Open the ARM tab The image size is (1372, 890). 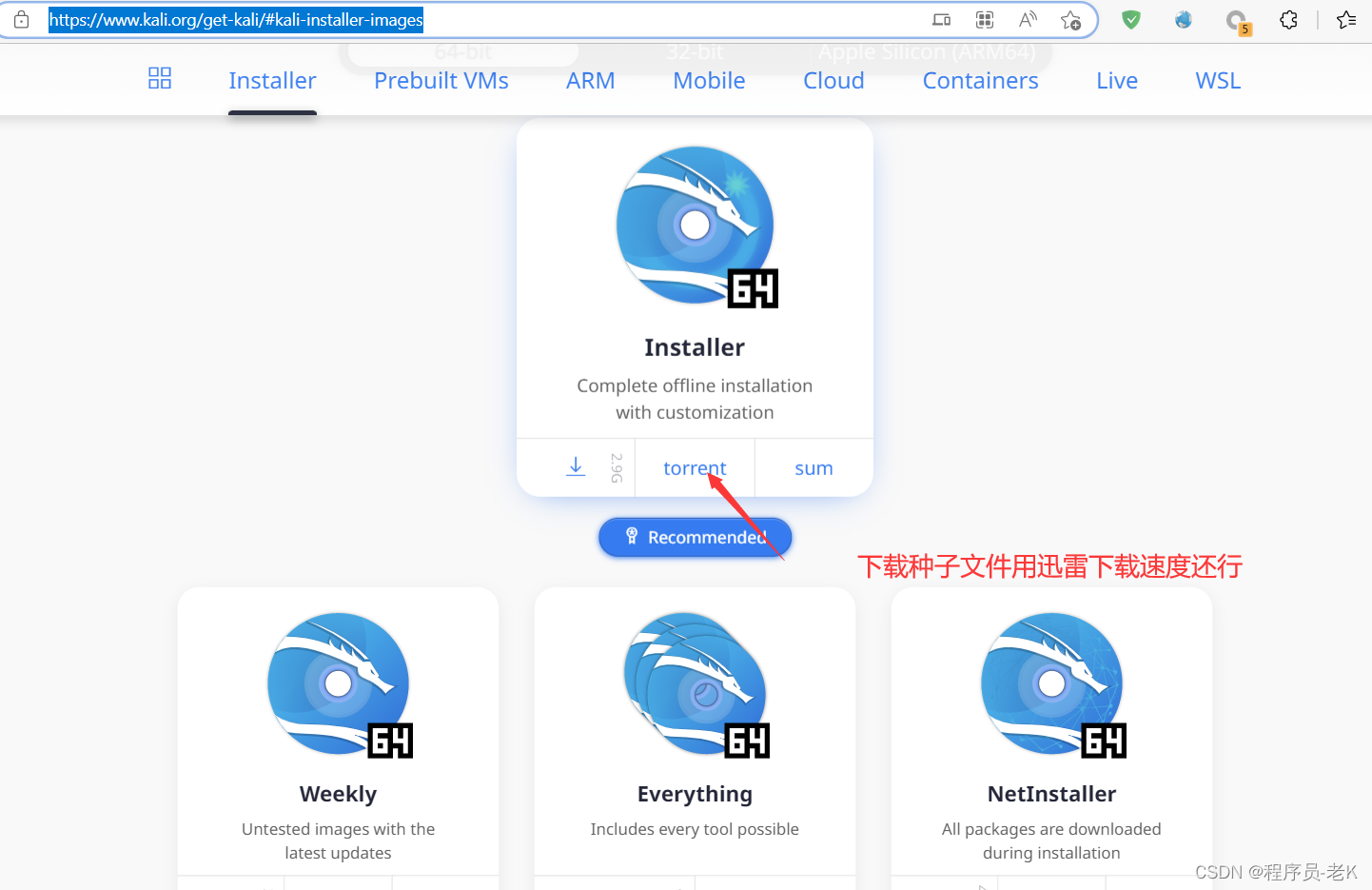591,81
